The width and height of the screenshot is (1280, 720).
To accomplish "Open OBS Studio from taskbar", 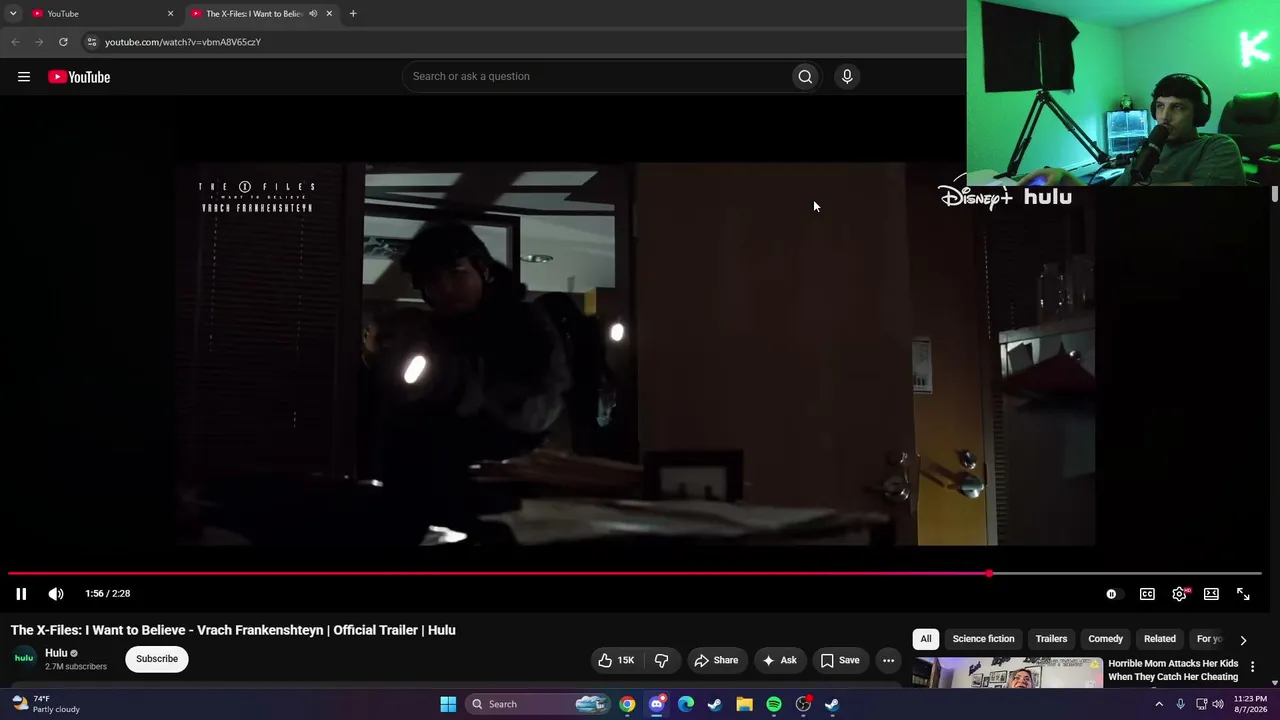I will pyautogui.click(x=803, y=704).
